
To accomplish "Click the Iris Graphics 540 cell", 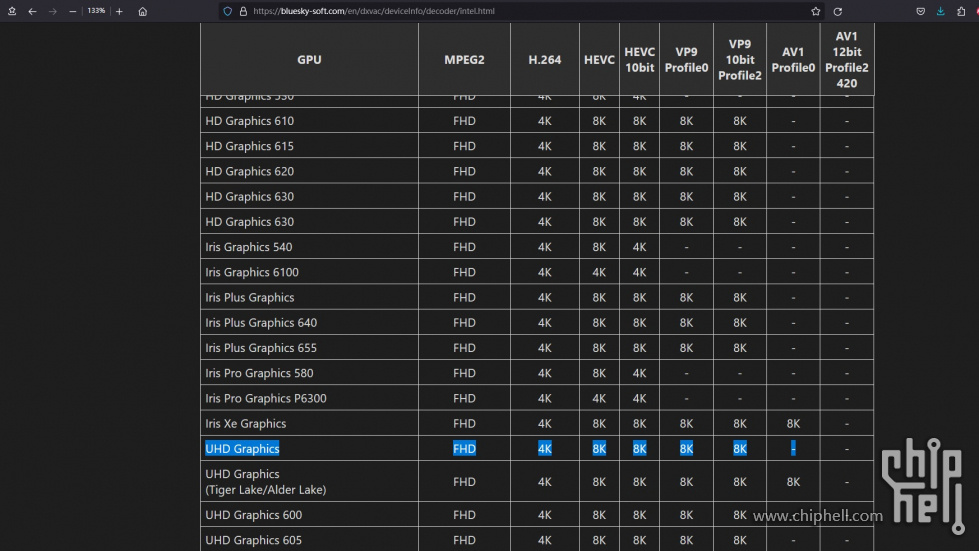I will (309, 247).
